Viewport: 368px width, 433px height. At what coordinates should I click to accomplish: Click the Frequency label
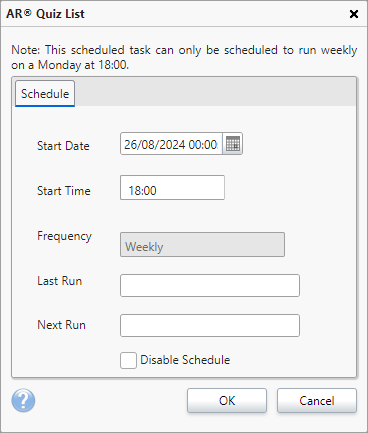click(x=64, y=236)
